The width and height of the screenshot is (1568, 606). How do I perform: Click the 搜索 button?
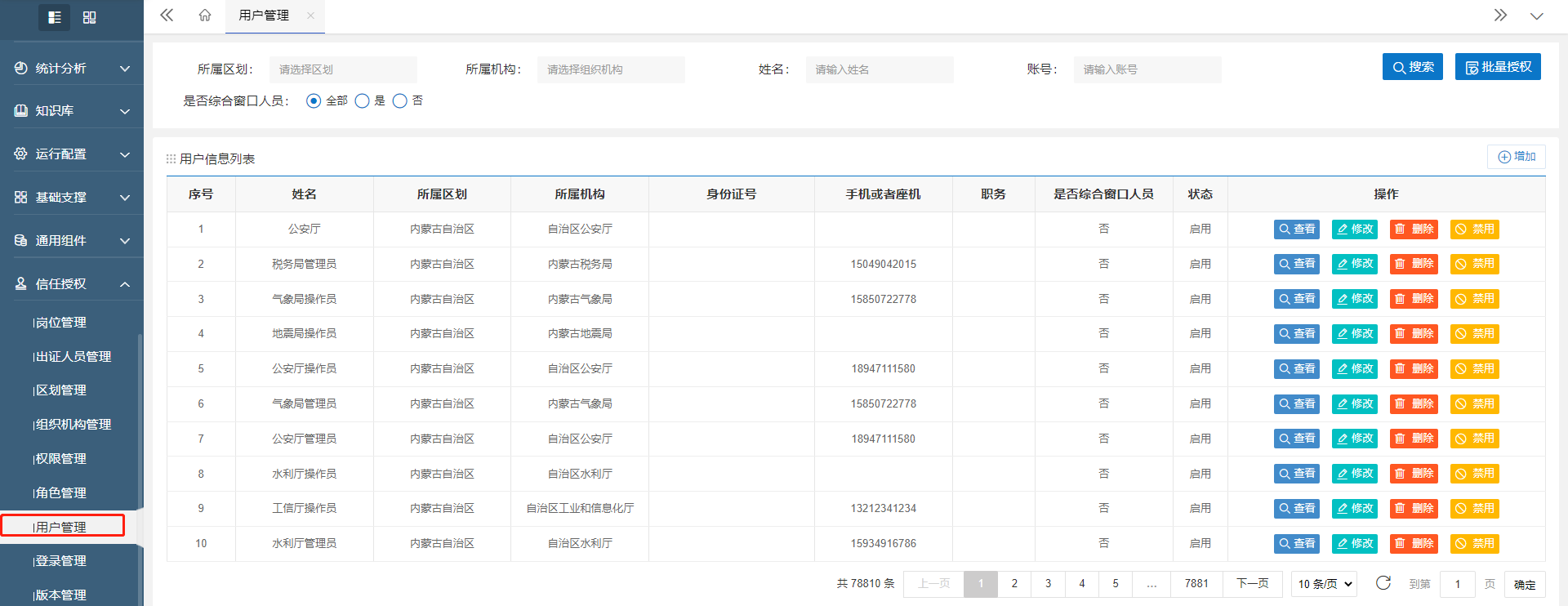[x=1412, y=67]
